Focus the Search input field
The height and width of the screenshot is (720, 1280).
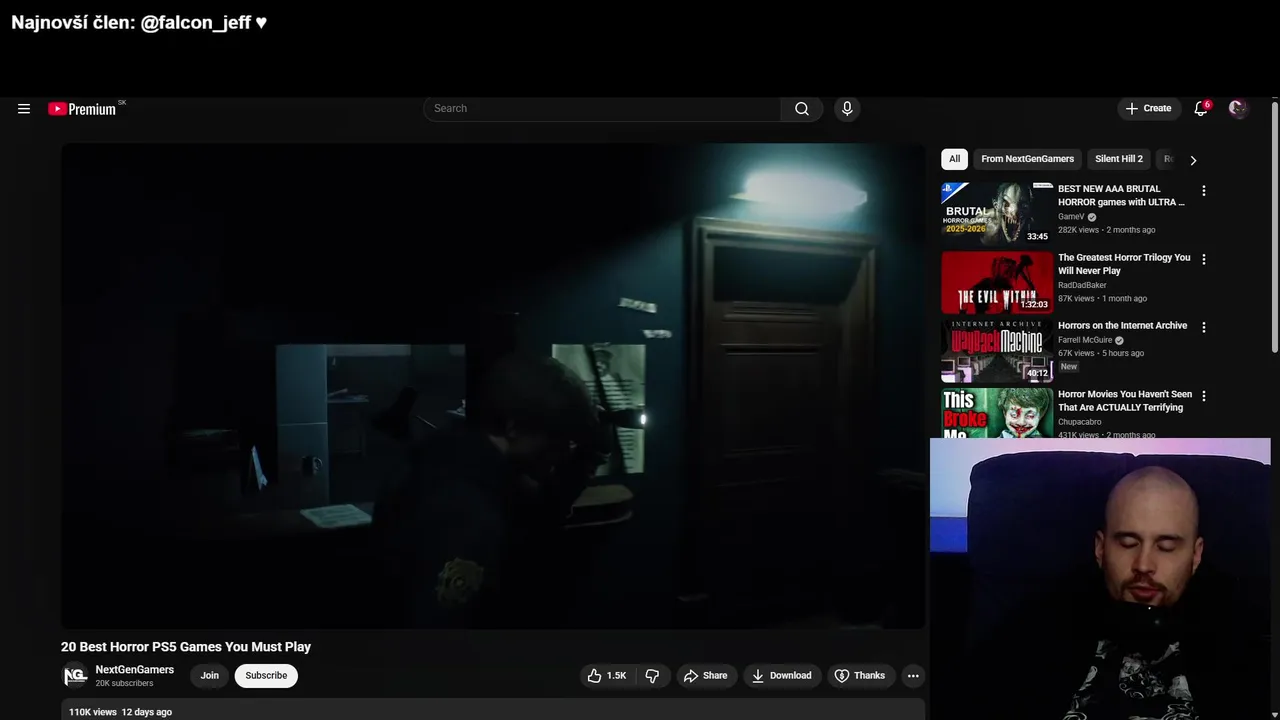(602, 109)
